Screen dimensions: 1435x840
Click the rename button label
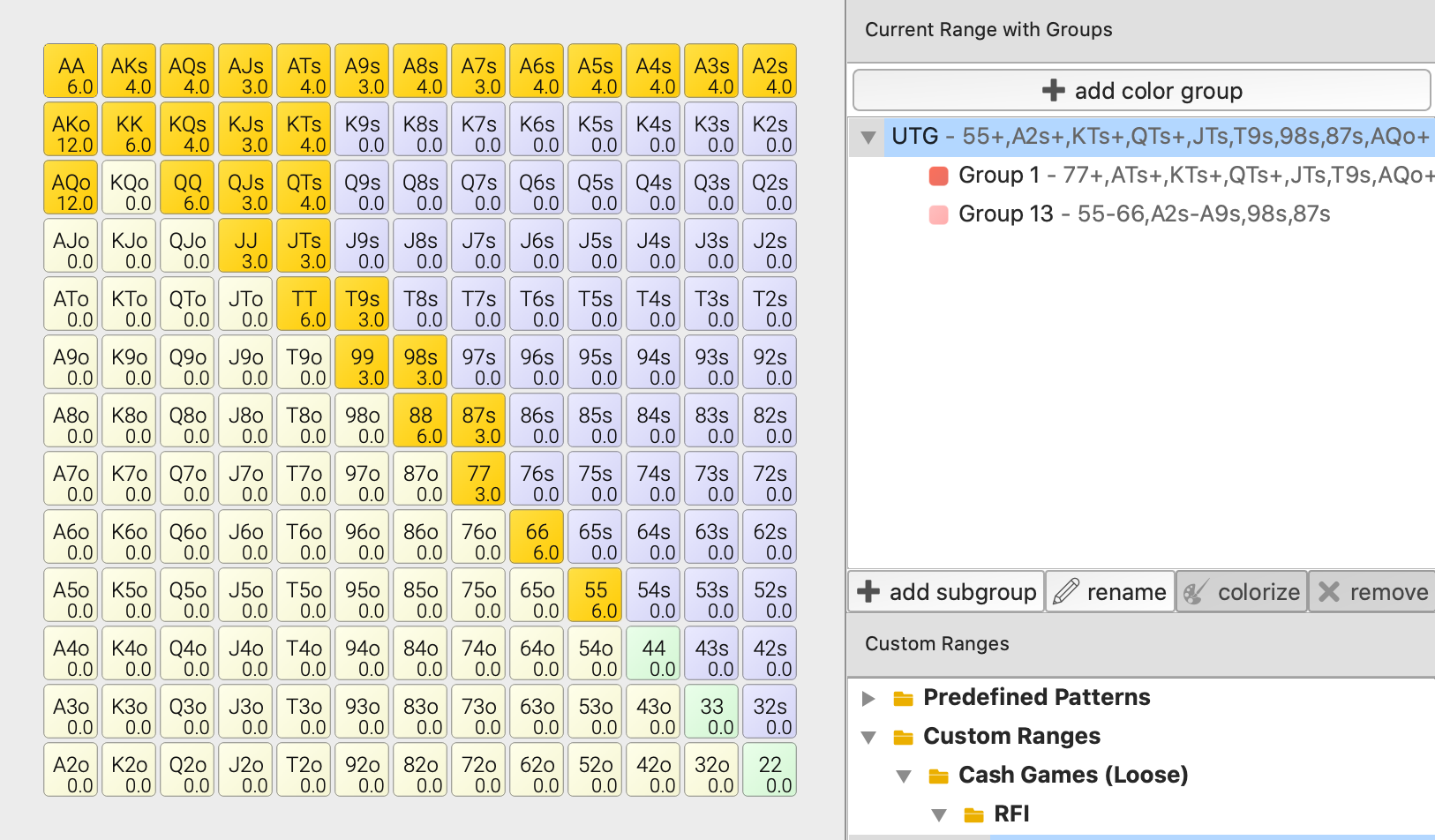click(x=1126, y=592)
